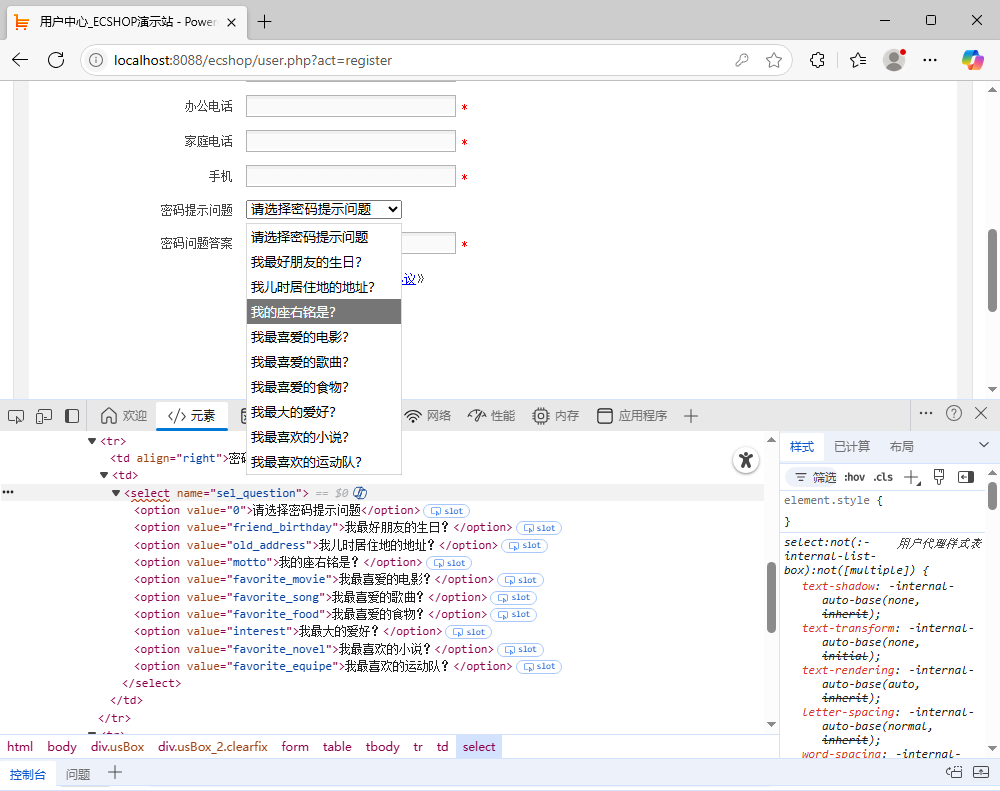
Task: Collapse the td node in DOM tree
Action: (104, 475)
